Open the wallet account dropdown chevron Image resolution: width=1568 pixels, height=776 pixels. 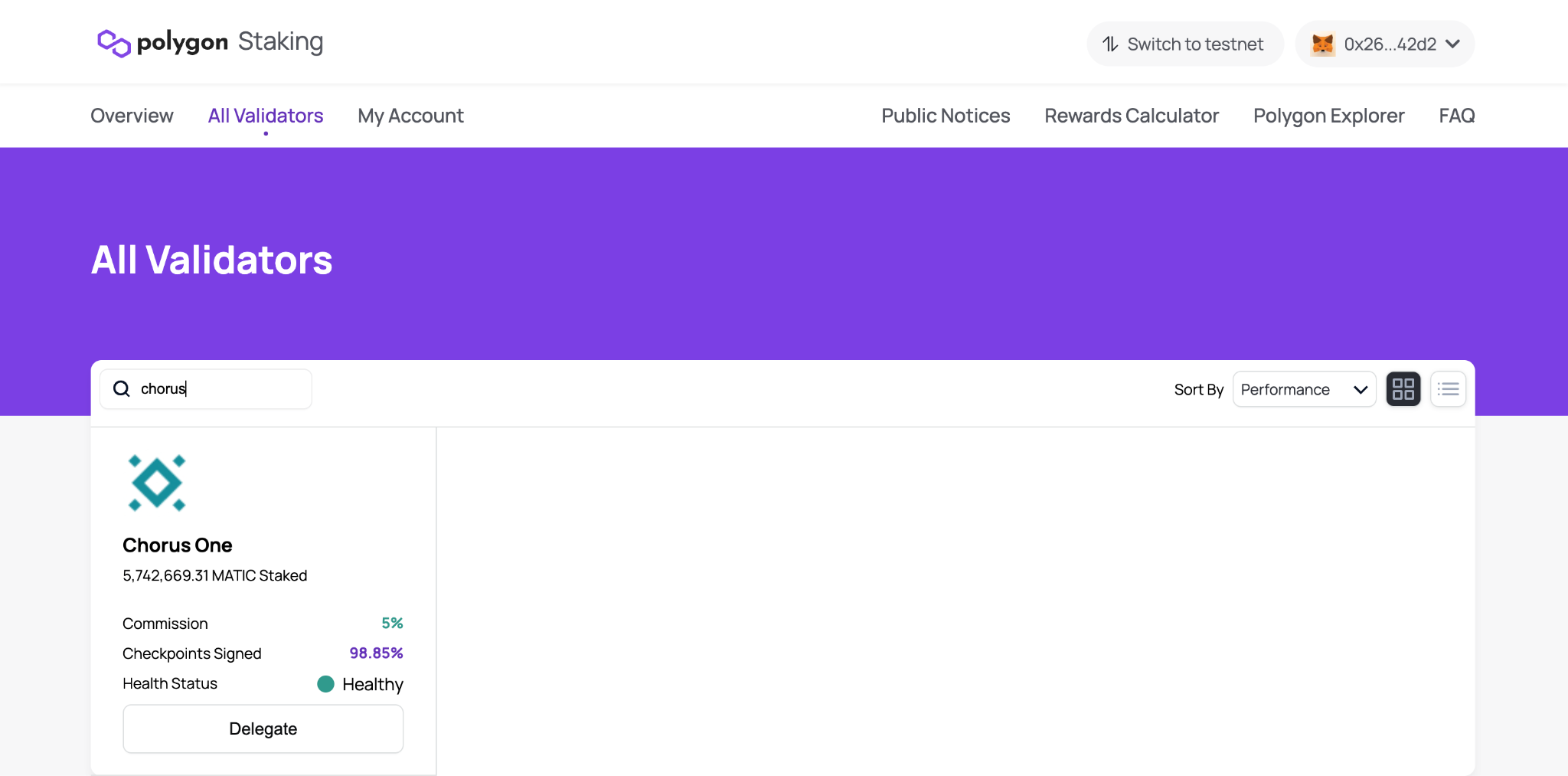pos(1452,44)
